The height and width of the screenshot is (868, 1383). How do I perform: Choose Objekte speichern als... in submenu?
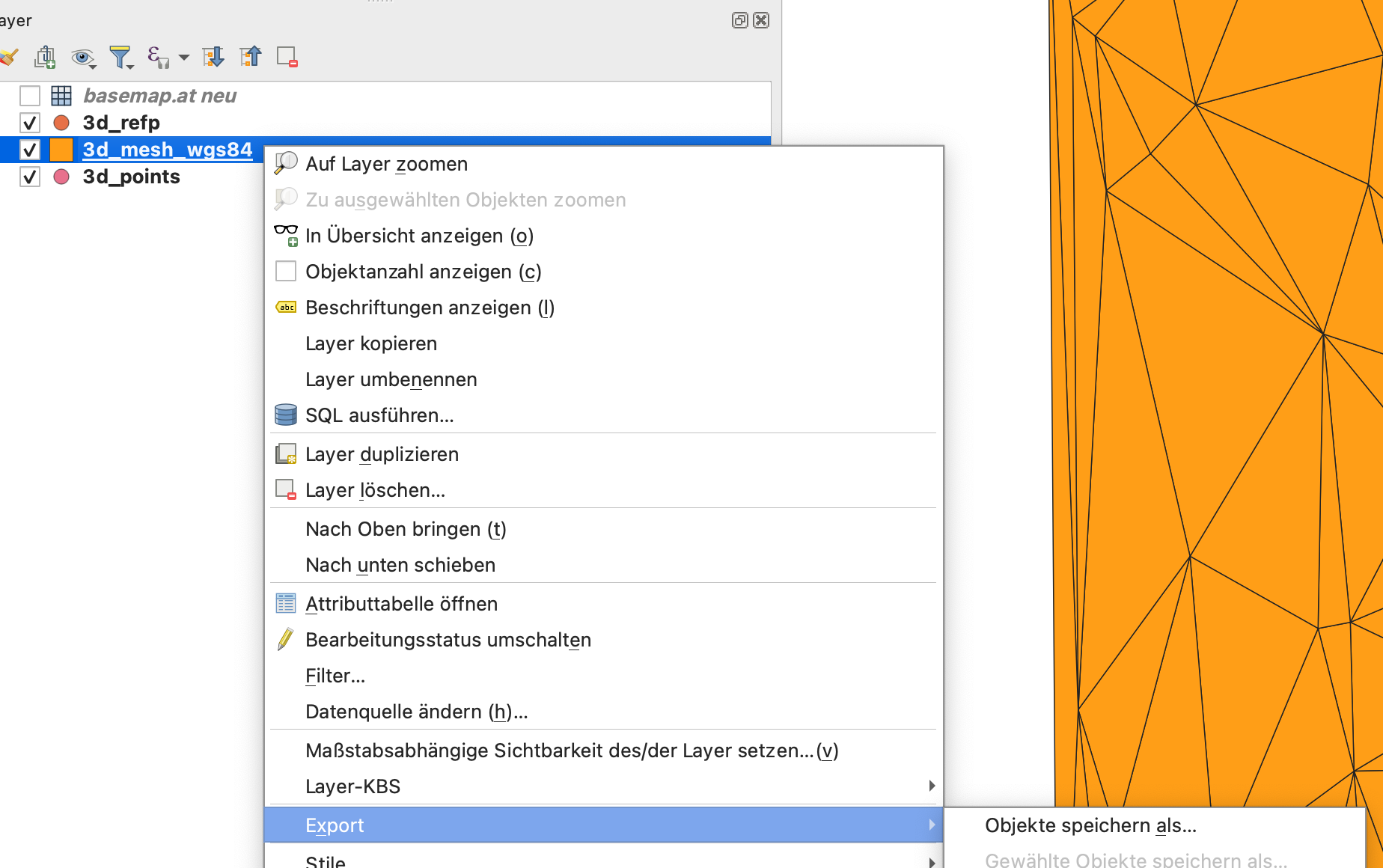click(x=1155, y=825)
